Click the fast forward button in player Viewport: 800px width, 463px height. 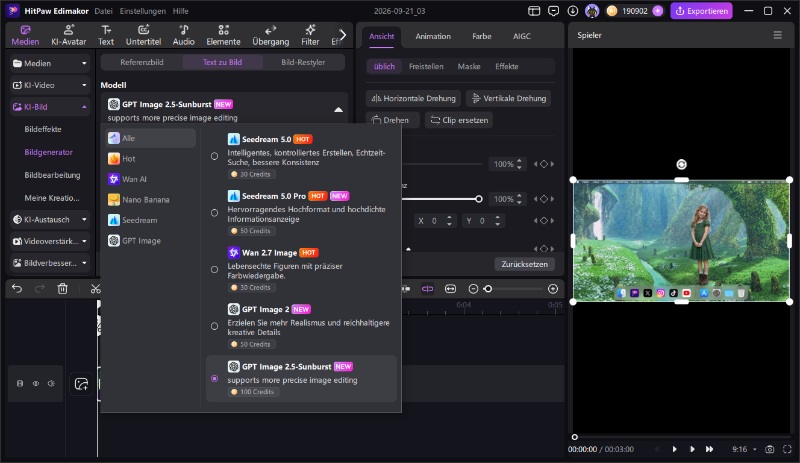point(709,449)
